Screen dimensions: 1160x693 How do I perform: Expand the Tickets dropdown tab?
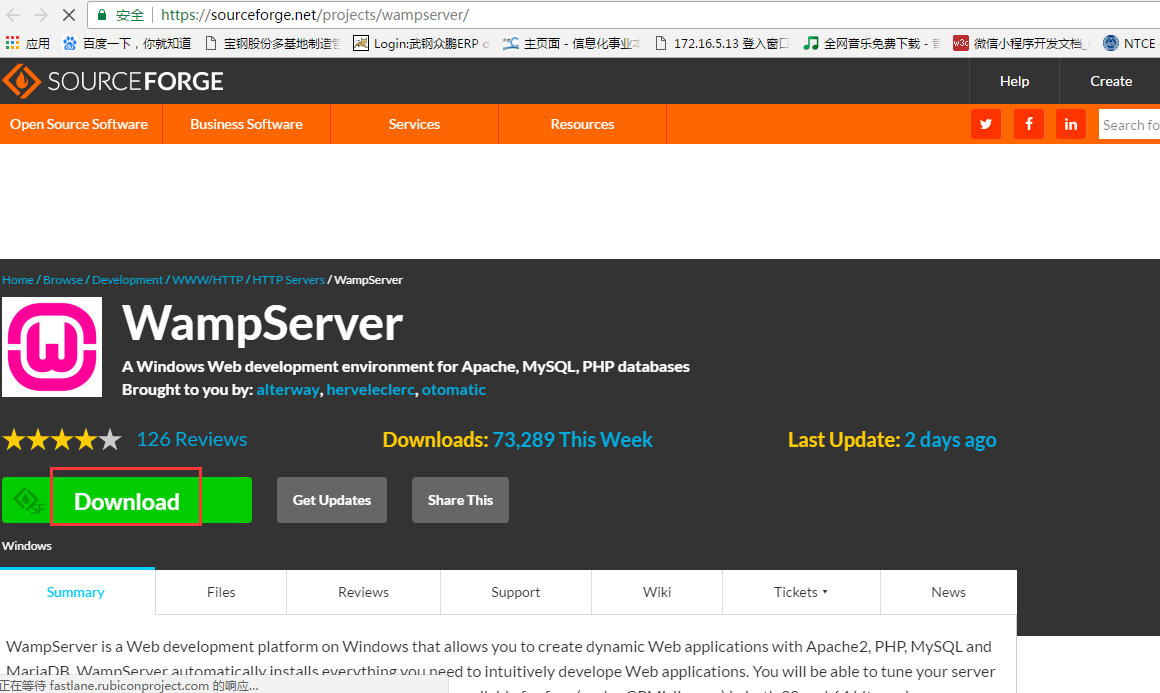800,592
